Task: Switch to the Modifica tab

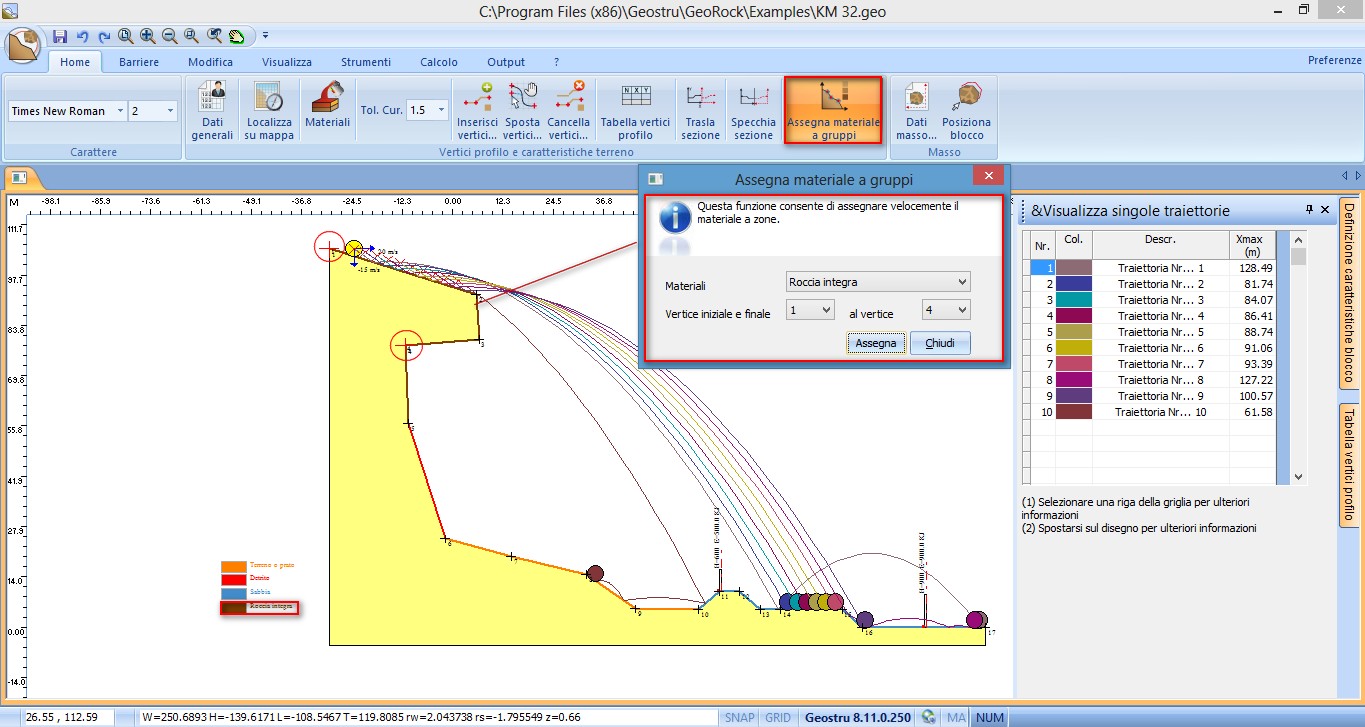Action: click(210, 62)
